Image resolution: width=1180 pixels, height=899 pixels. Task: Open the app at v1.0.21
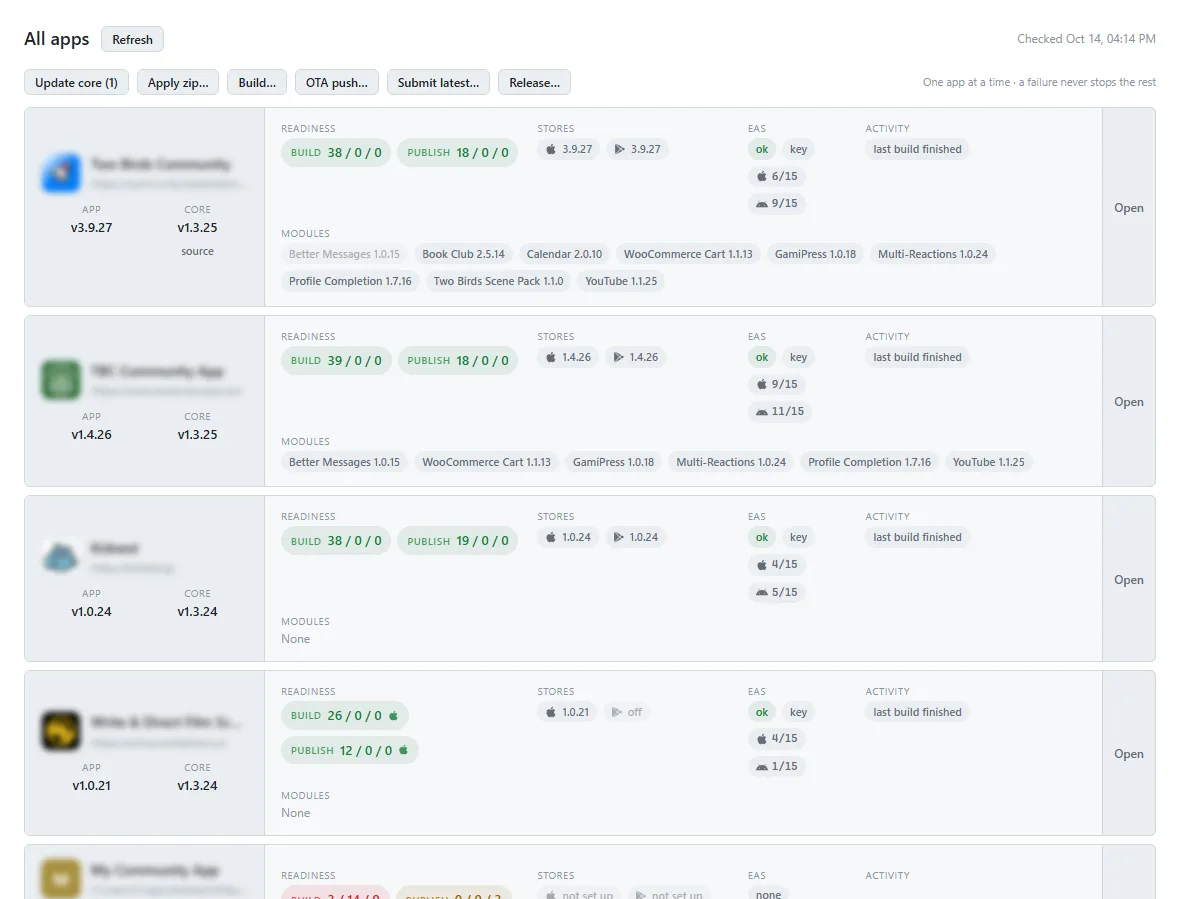click(1129, 754)
